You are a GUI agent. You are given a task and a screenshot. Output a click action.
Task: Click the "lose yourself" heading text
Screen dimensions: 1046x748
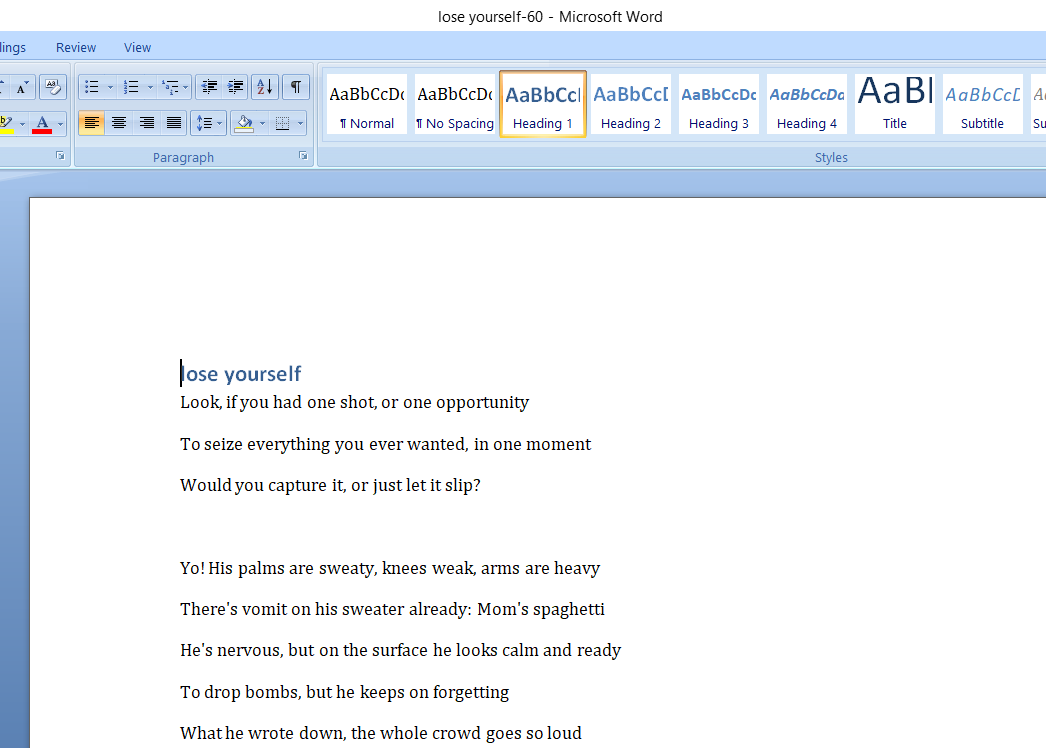pos(241,374)
